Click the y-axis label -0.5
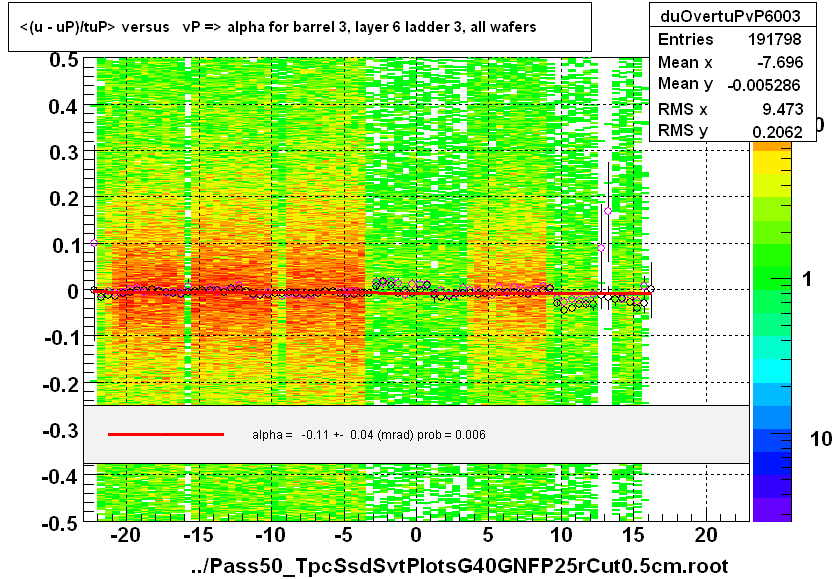Viewport: 833px width, 579px height. (x=61, y=523)
